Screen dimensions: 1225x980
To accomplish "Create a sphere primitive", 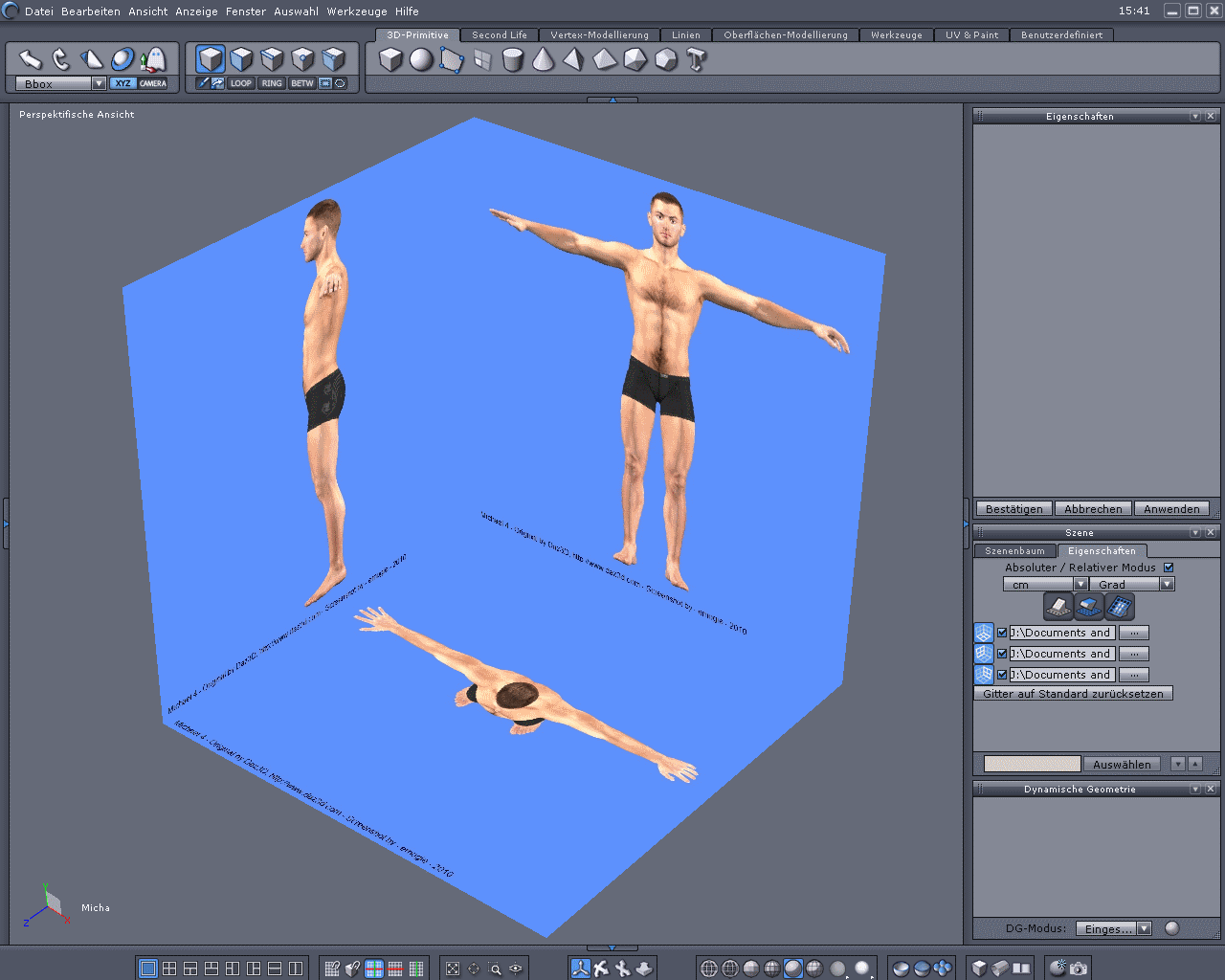I will click(x=421, y=60).
